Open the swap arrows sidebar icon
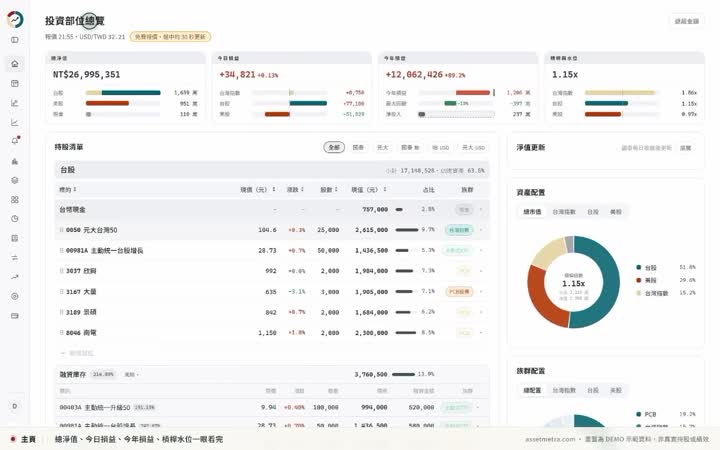The width and height of the screenshot is (720, 450). tap(15, 258)
